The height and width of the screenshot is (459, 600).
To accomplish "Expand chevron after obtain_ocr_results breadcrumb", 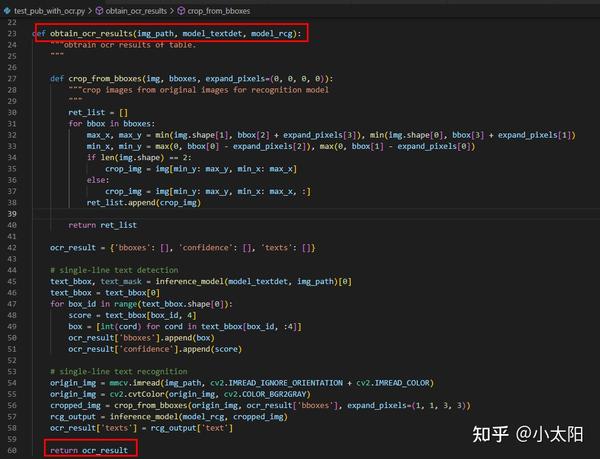I will pos(172,11).
